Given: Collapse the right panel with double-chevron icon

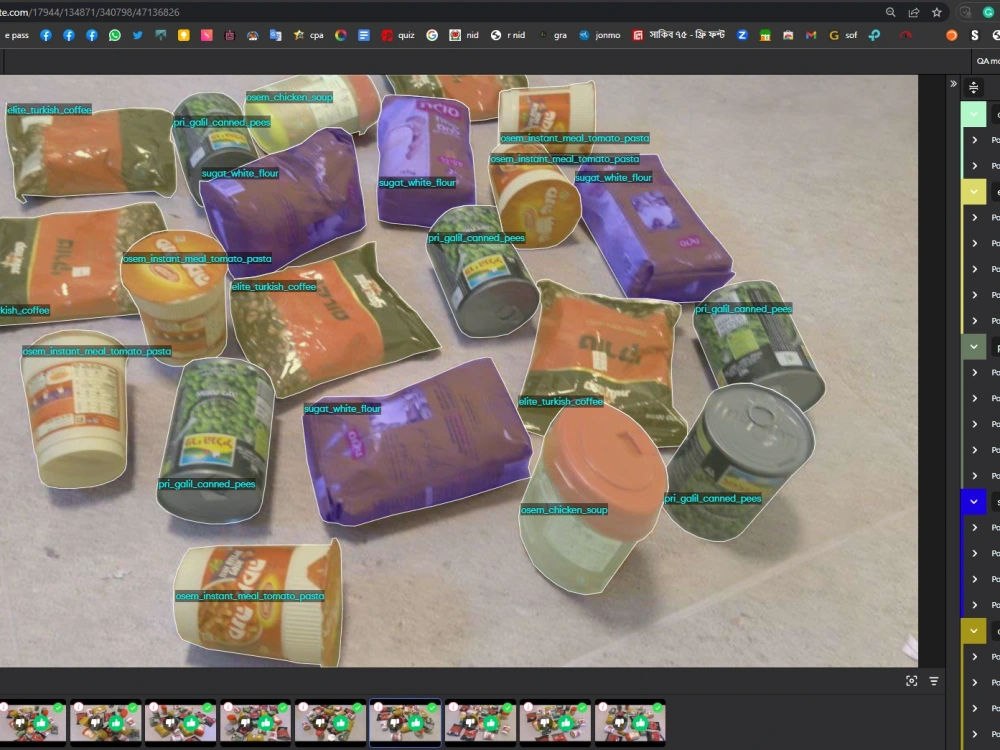Looking at the screenshot, I should coord(953,84).
